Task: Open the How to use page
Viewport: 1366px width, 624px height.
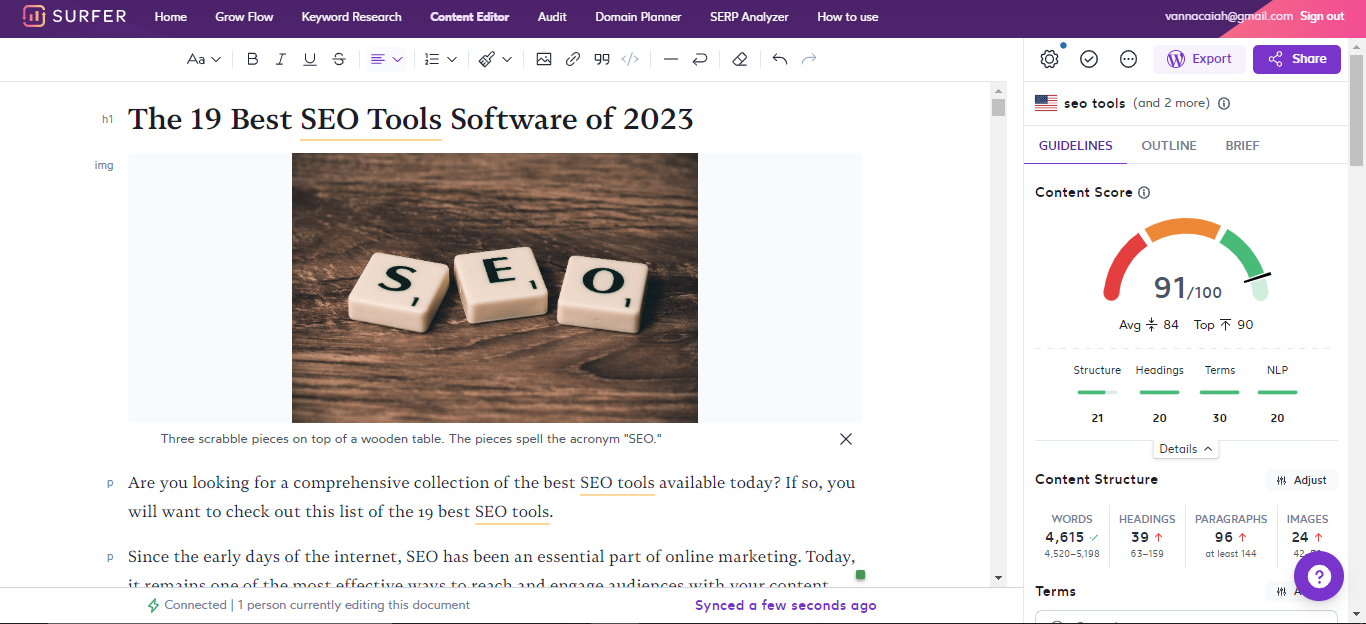Action: [848, 17]
